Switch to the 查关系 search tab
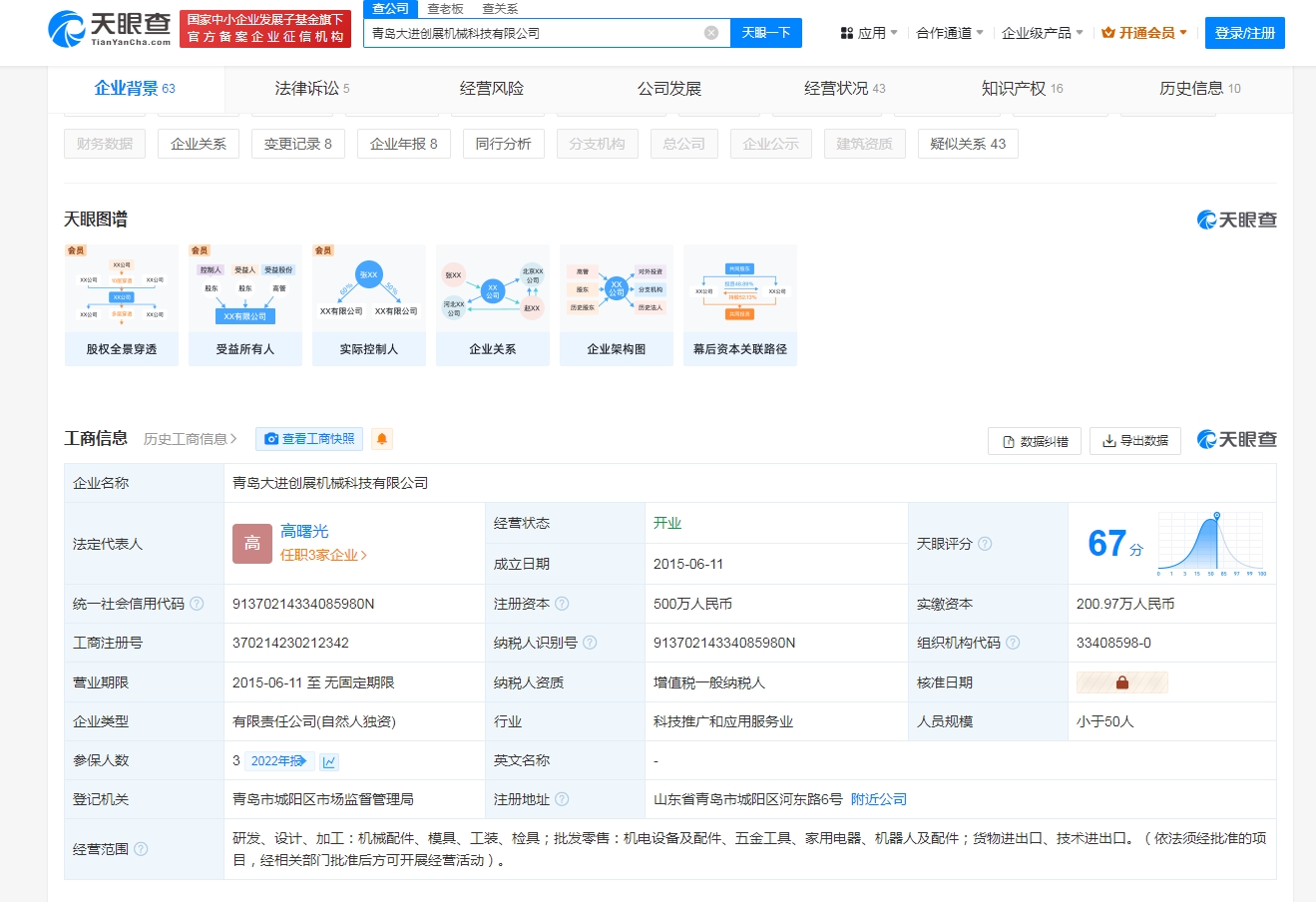The image size is (1316, 902). coord(500,8)
